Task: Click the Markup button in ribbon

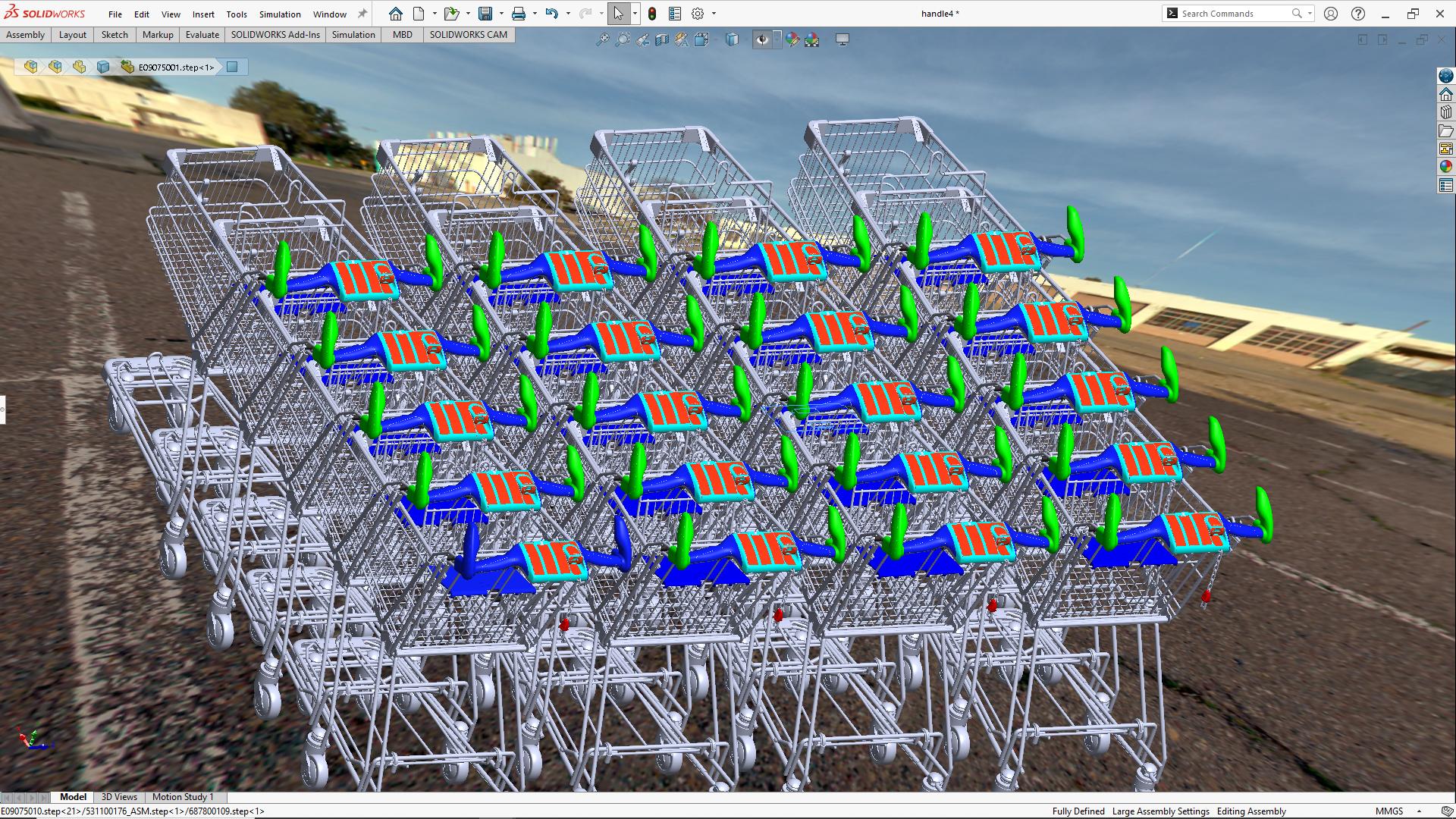Action: (x=157, y=34)
